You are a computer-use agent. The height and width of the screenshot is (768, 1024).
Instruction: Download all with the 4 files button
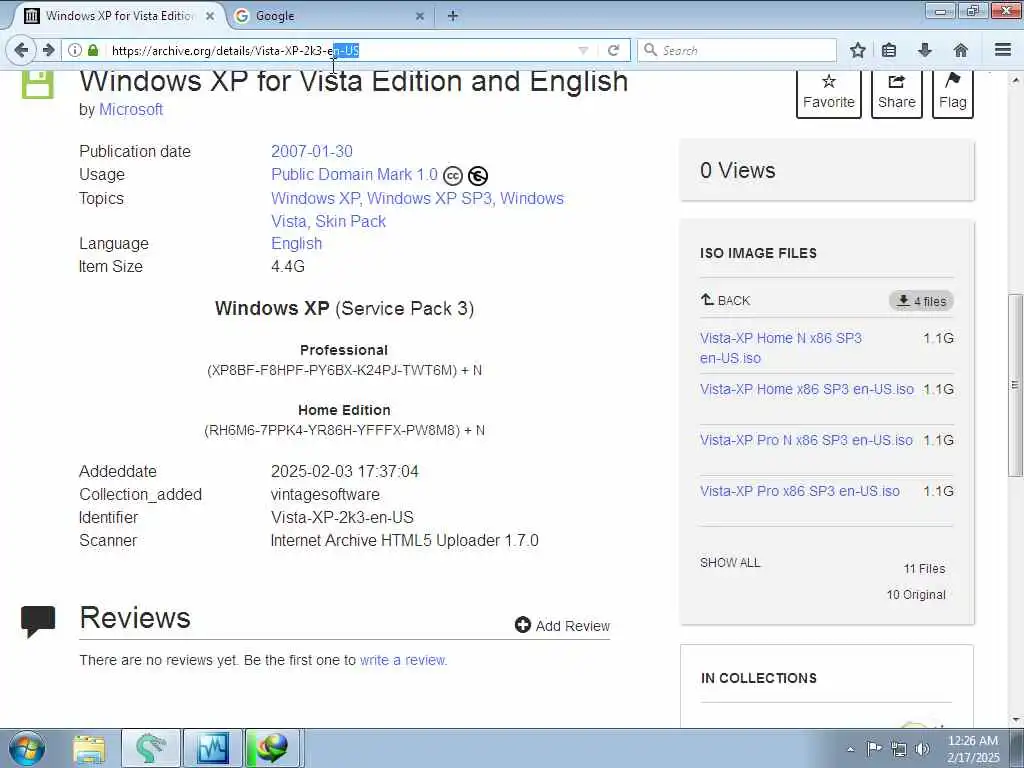(921, 301)
